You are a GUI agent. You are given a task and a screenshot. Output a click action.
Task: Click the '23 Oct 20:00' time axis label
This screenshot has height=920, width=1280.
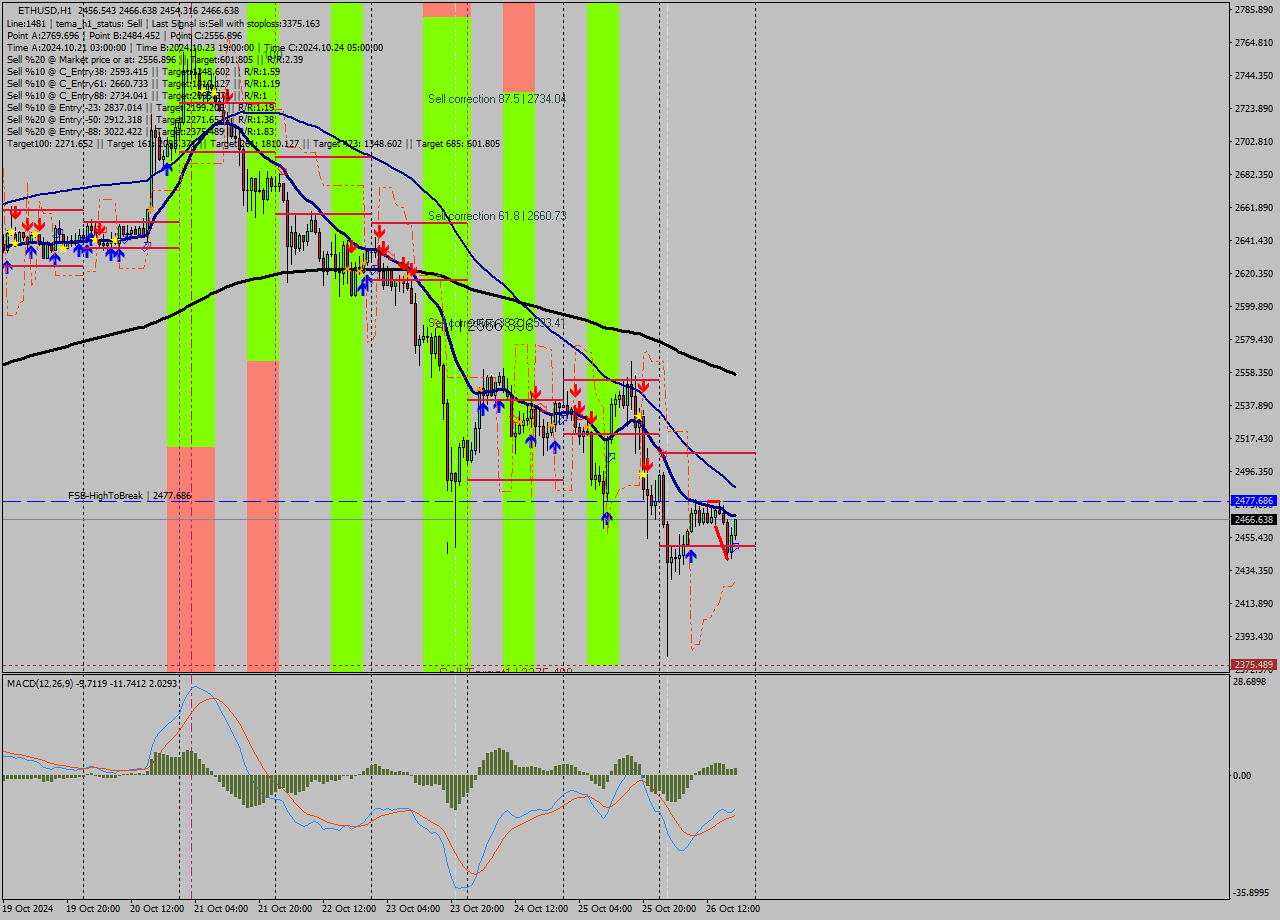pos(477,909)
